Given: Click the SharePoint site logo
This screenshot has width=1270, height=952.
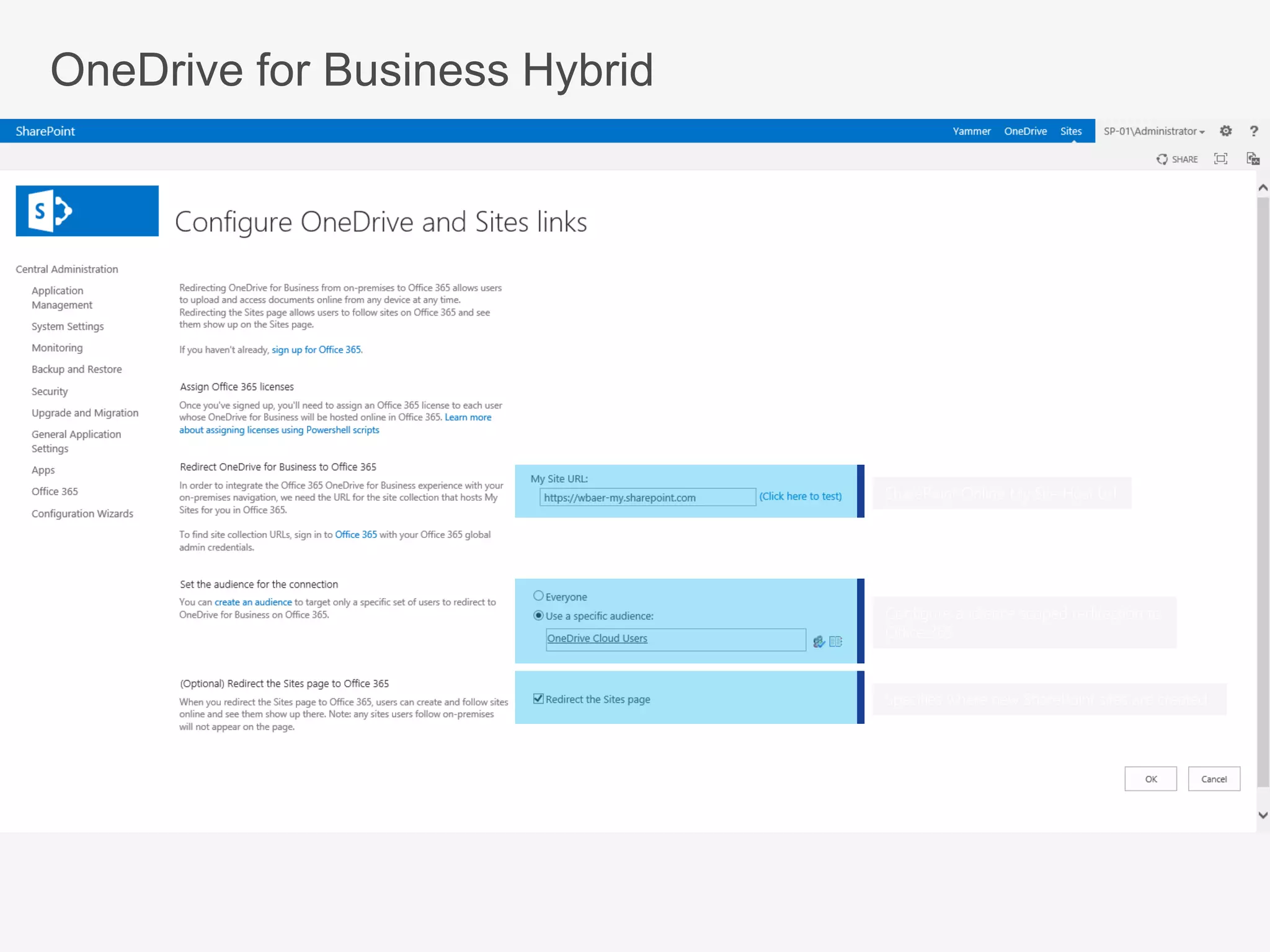Looking at the screenshot, I should [x=87, y=211].
